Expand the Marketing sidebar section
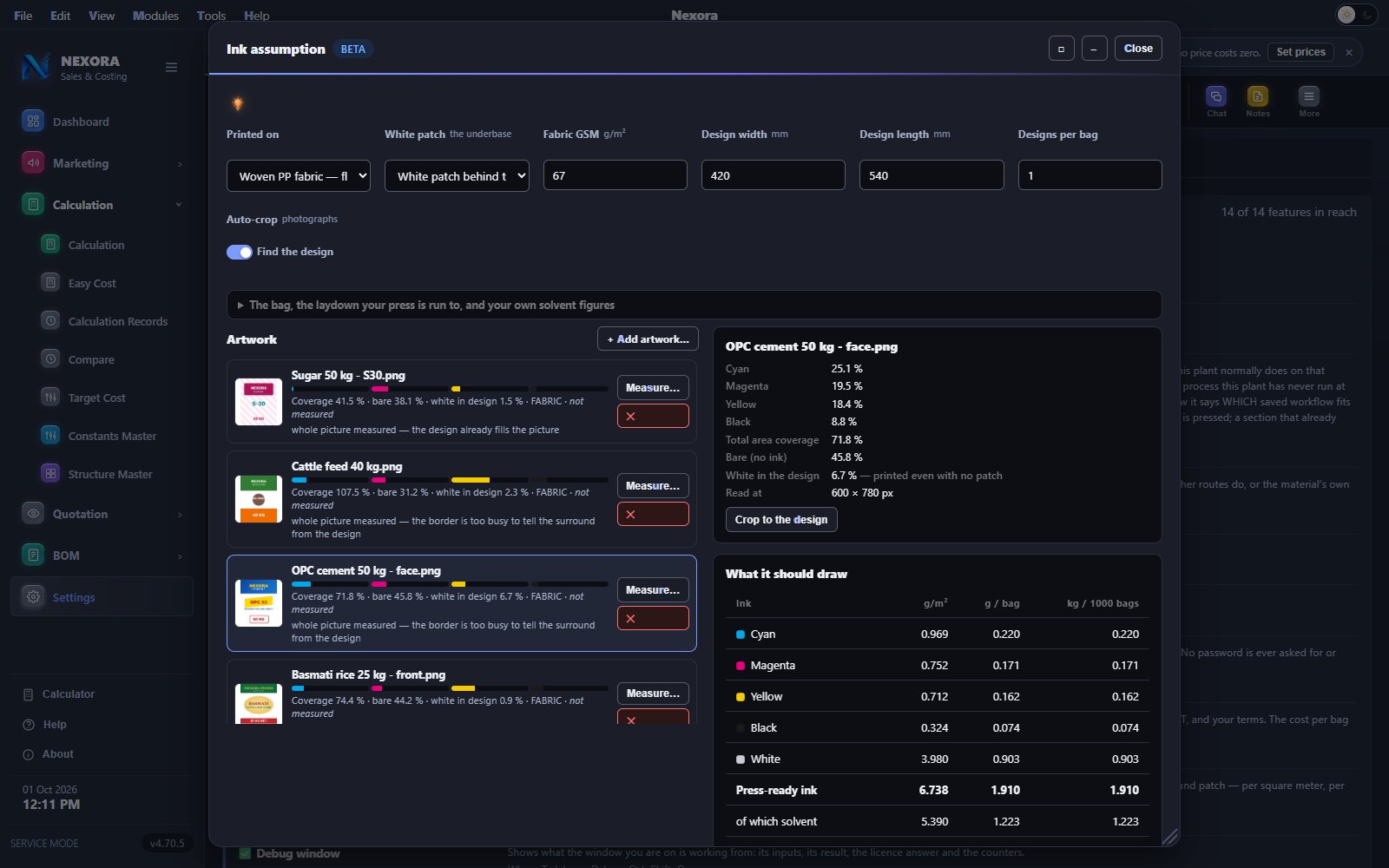Viewport: 1389px width, 868px height. point(180,164)
